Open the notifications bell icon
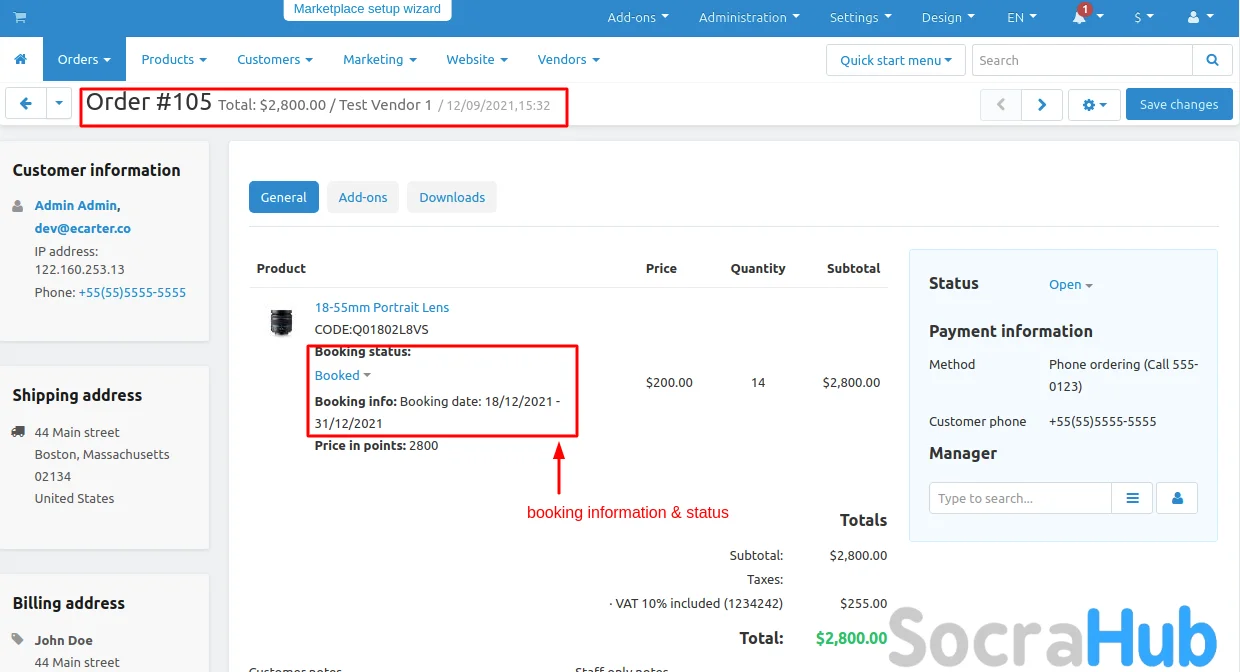Image resolution: width=1240 pixels, height=672 pixels. [1080, 18]
